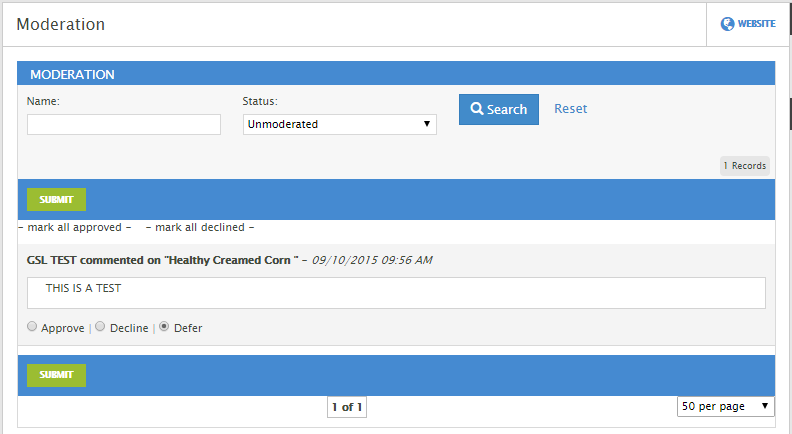Click the THIS IS A TEST comment box
Viewport: 792px width, 434px height.
396,293
